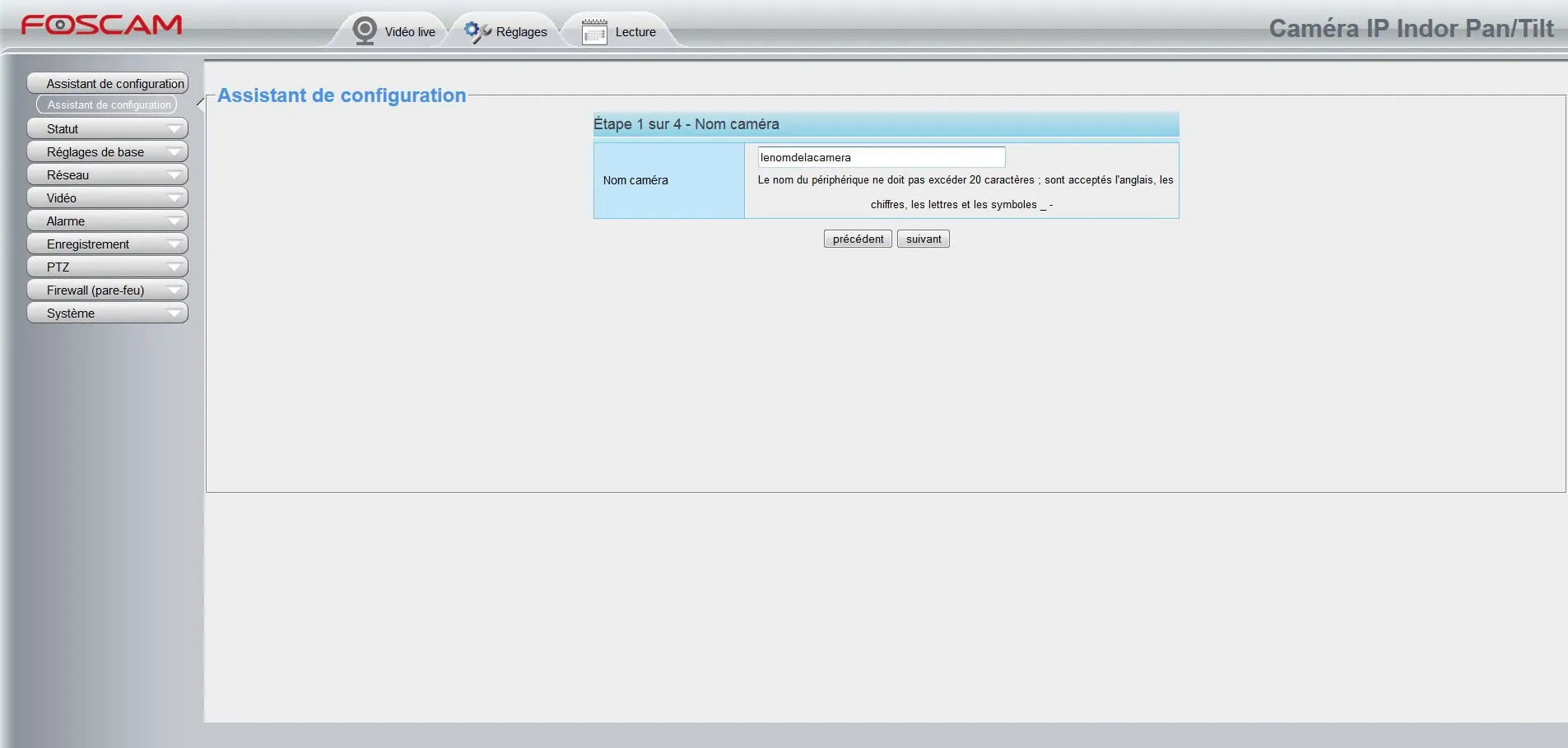Expand the Alarme settings section

tap(107, 221)
